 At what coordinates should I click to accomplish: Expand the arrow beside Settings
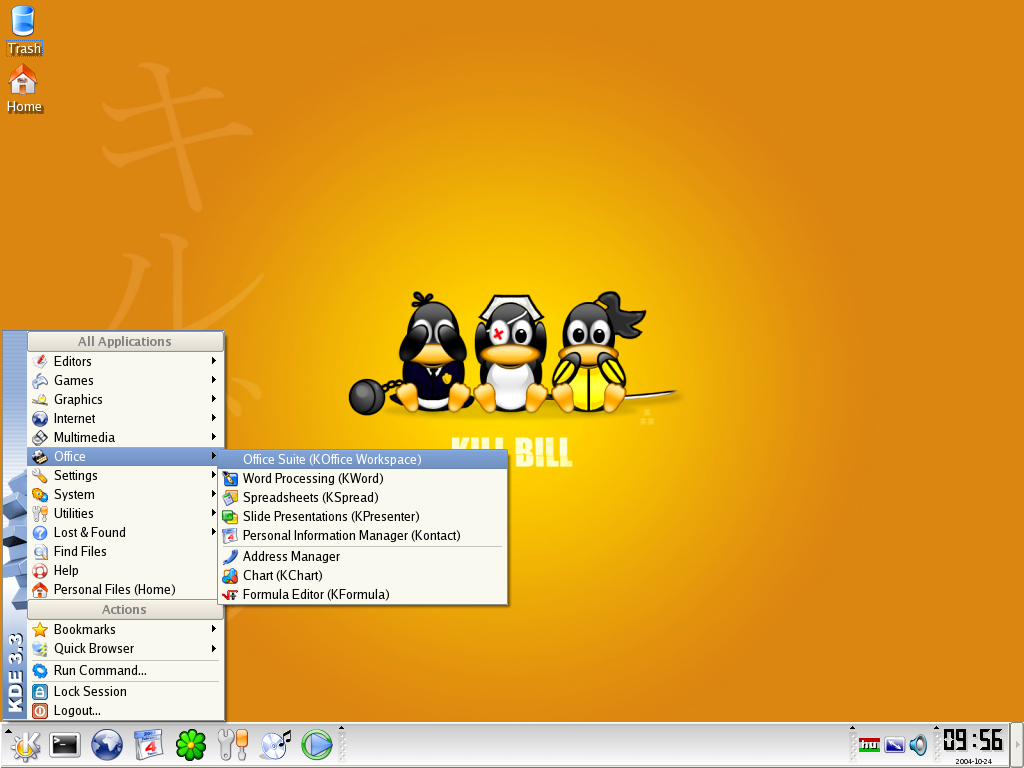click(x=214, y=475)
